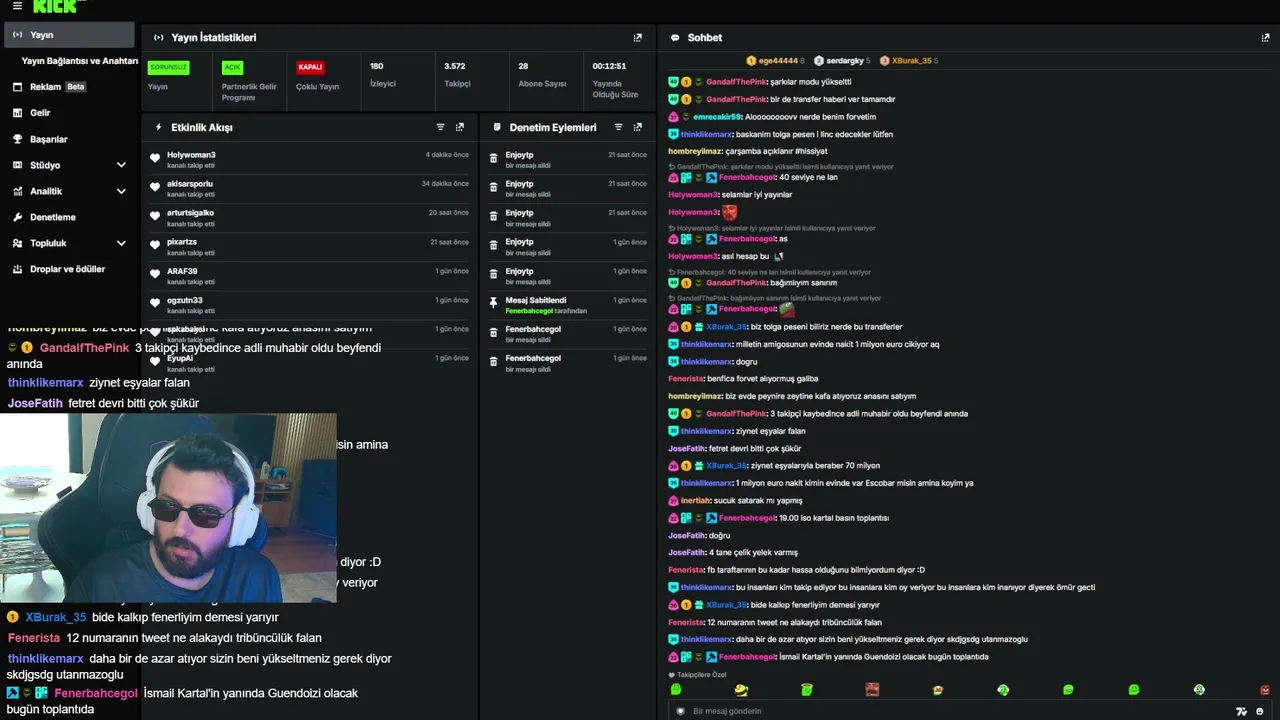Open filter options for Denetim Eylemleri

tap(618, 127)
